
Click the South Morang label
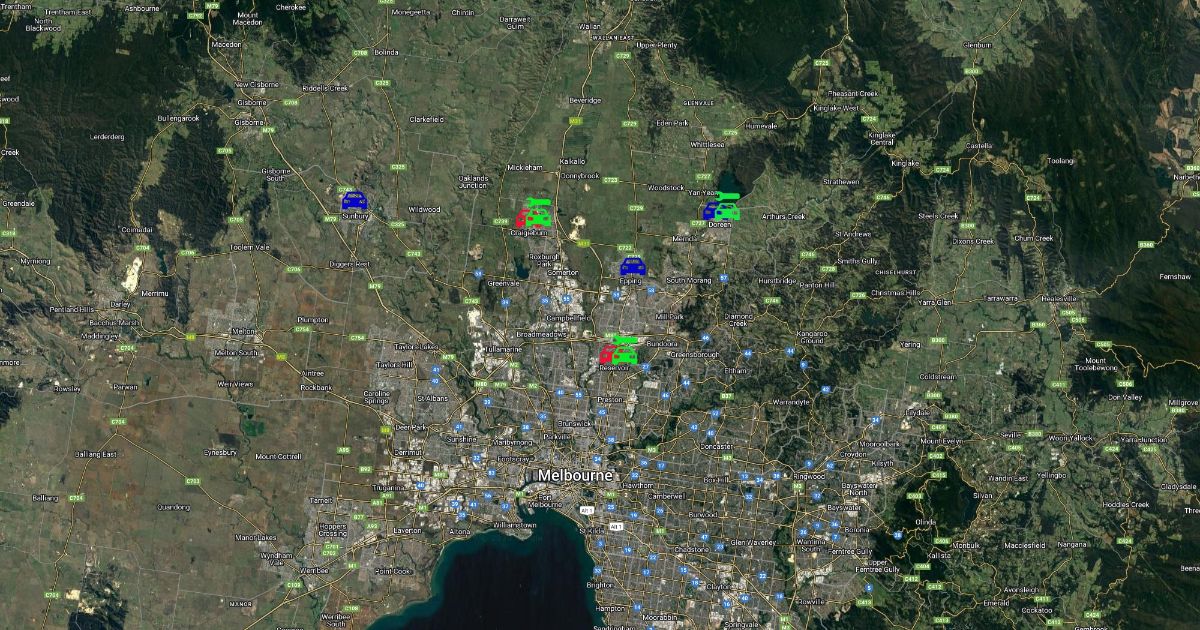(689, 280)
